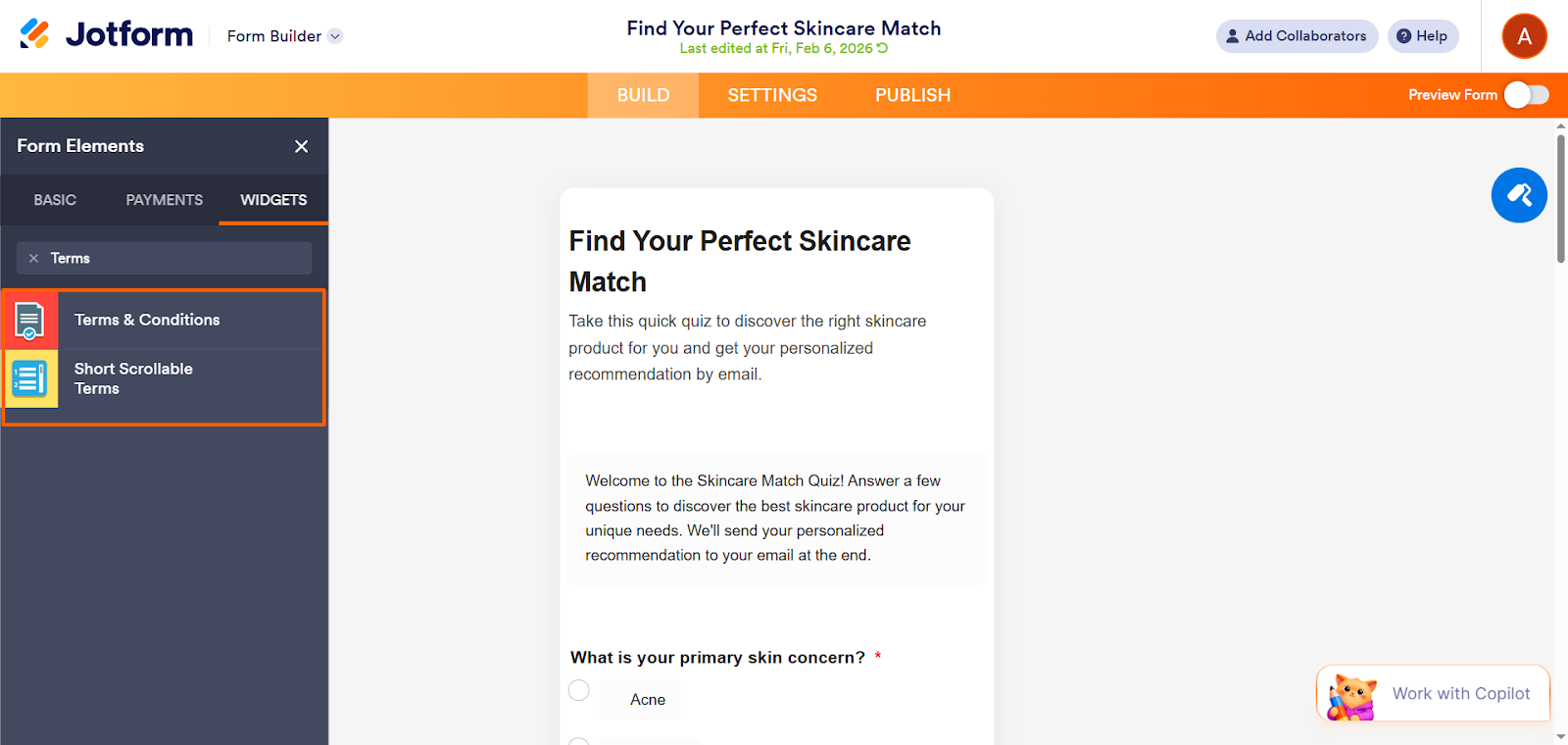
Task: Open the PAYMENTS elements tab
Action: [x=164, y=200]
